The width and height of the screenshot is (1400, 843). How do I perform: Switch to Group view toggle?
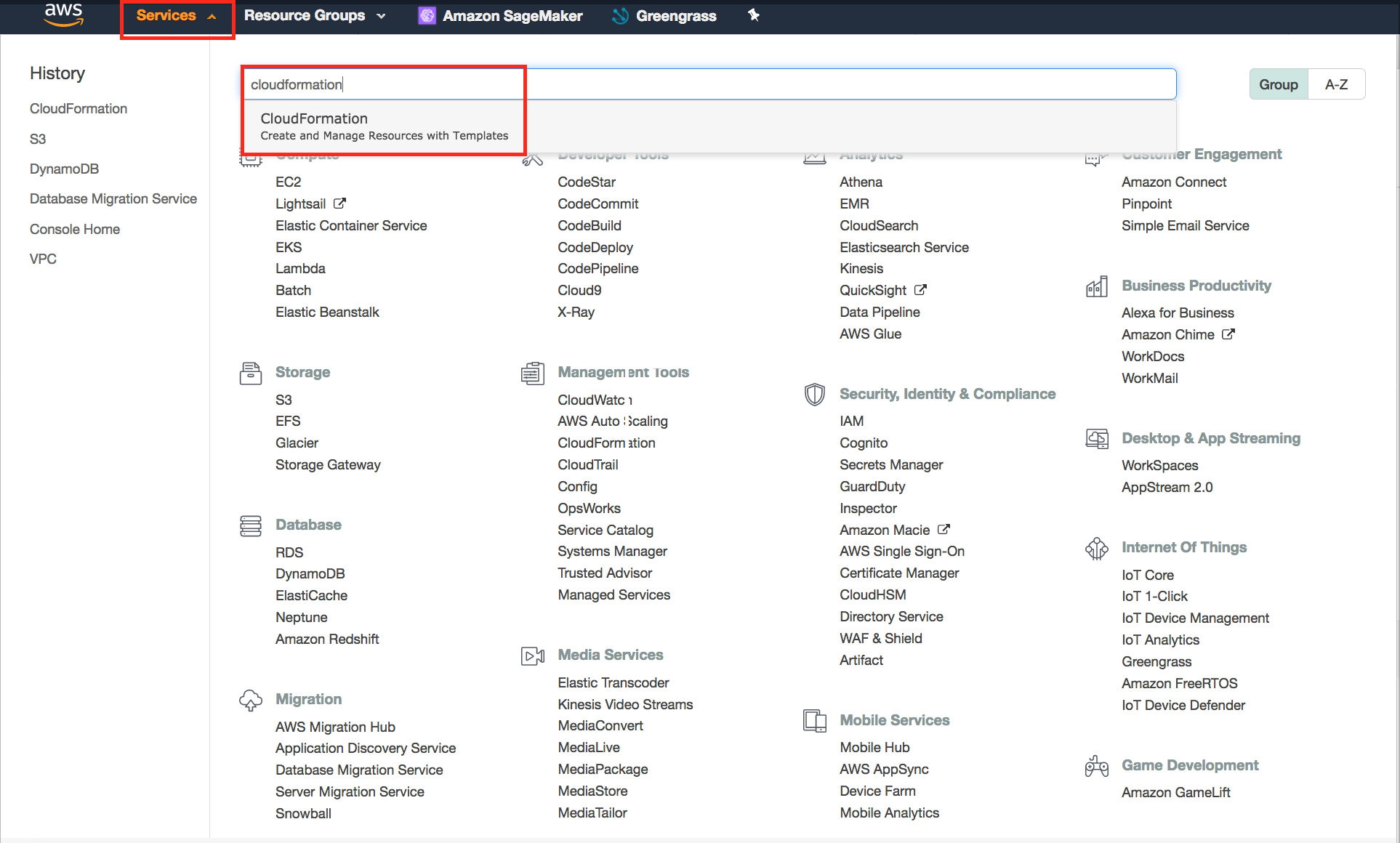tap(1278, 84)
